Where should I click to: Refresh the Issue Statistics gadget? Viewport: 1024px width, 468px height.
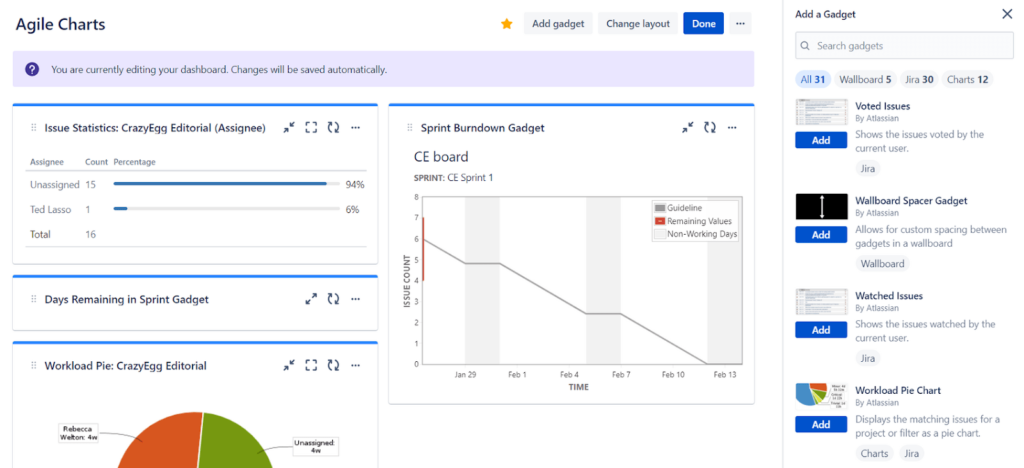tap(333, 128)
